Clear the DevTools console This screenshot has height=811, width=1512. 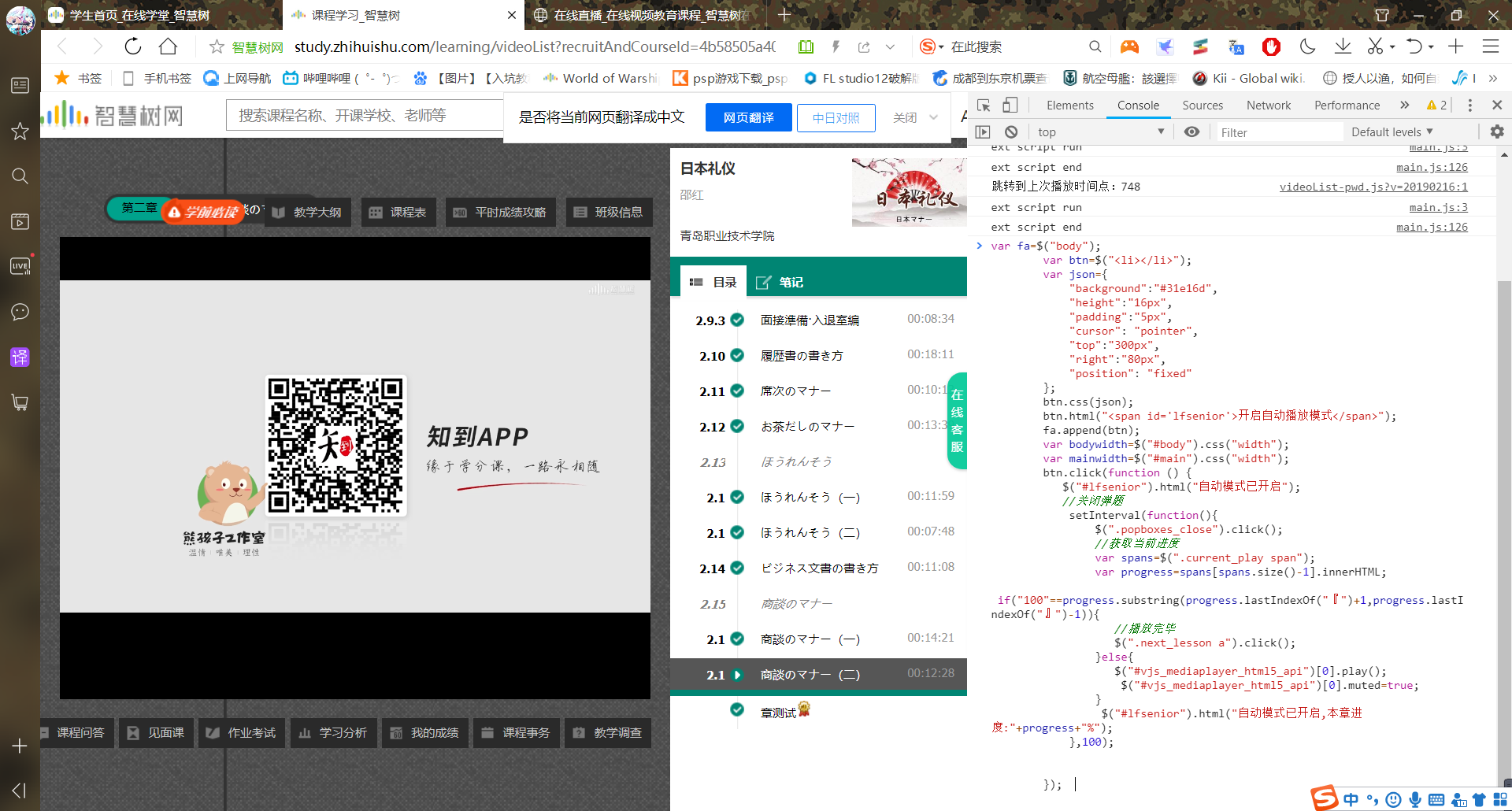[x=1011, y=131]
